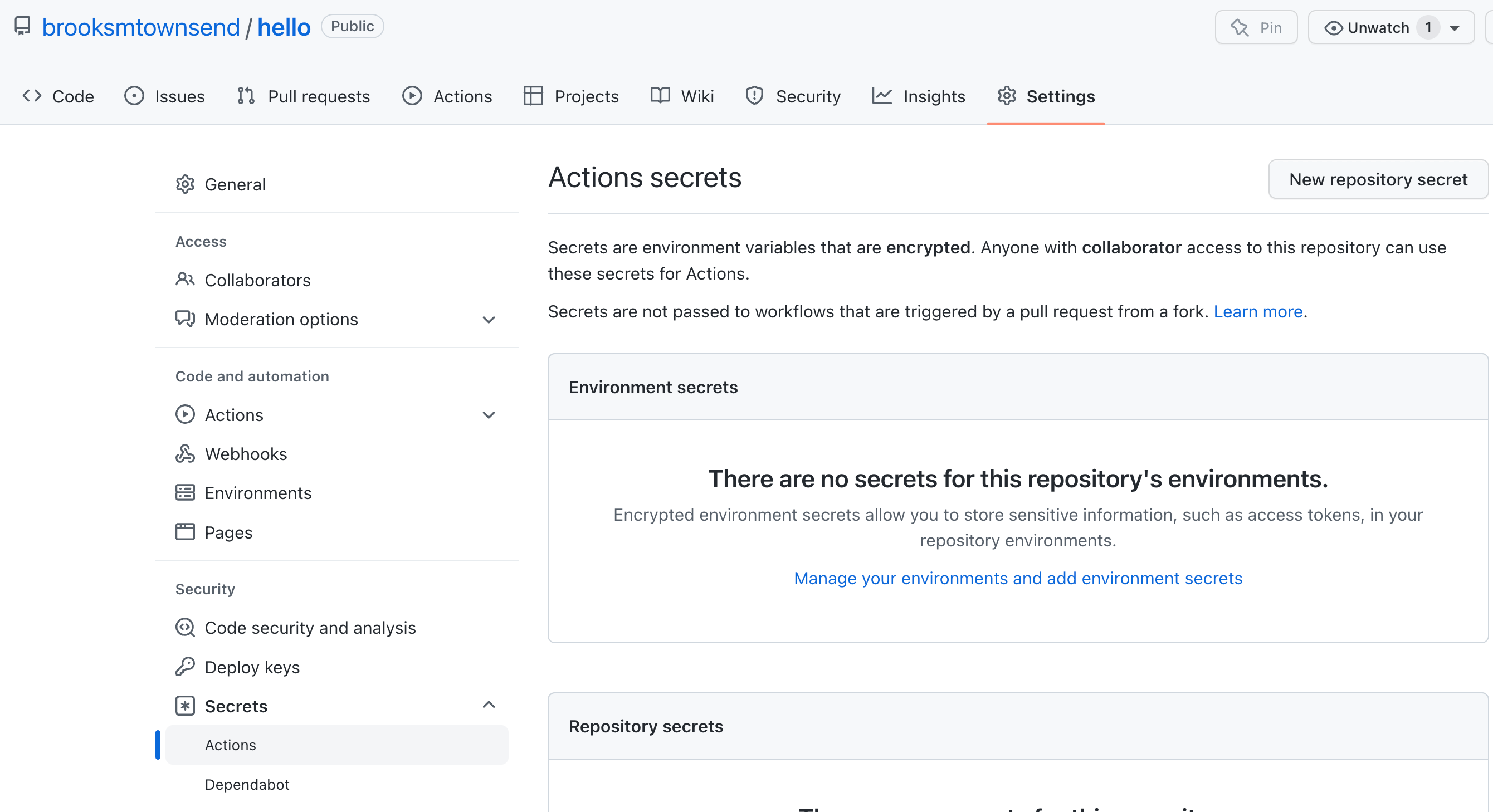This screenshot has height=812, width=1493.
Task: Open Actions via its play icon
Action: (x=412, y=96)
